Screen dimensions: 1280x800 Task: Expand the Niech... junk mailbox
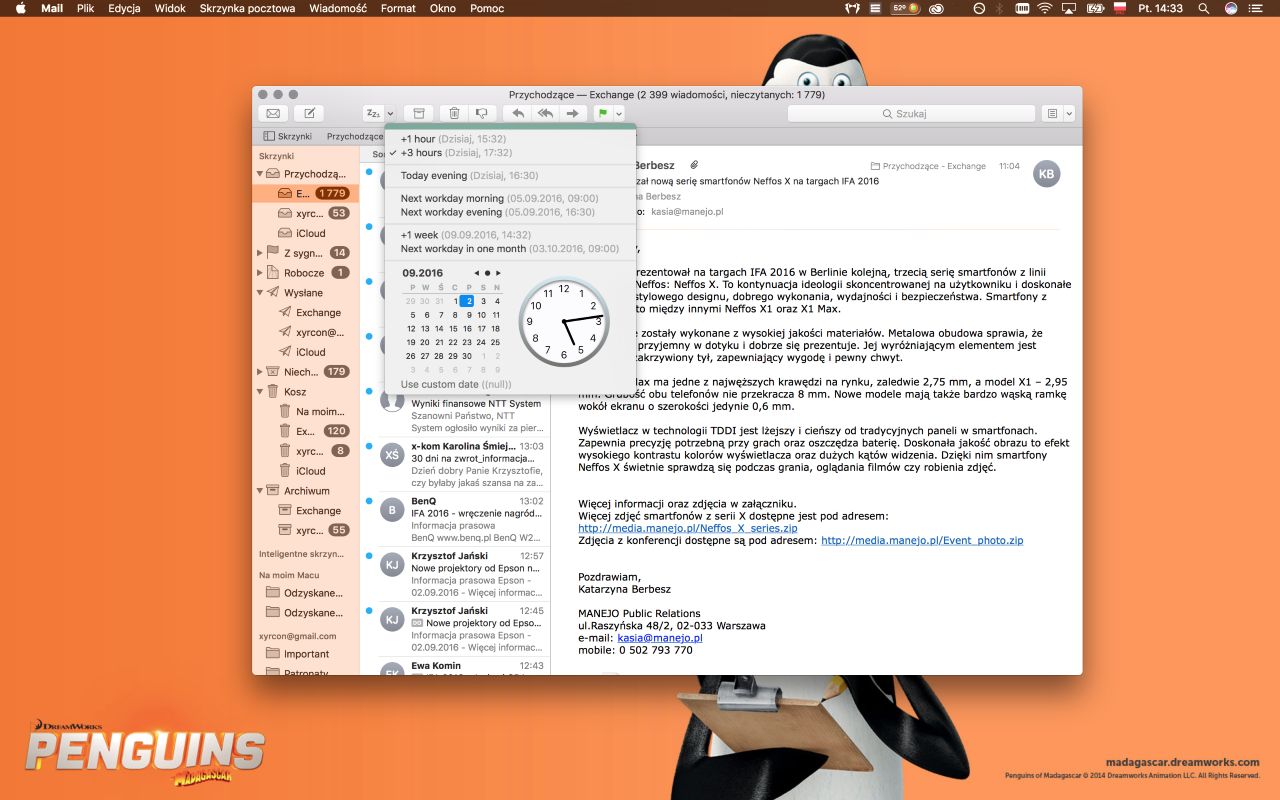(x=261, y=372)
